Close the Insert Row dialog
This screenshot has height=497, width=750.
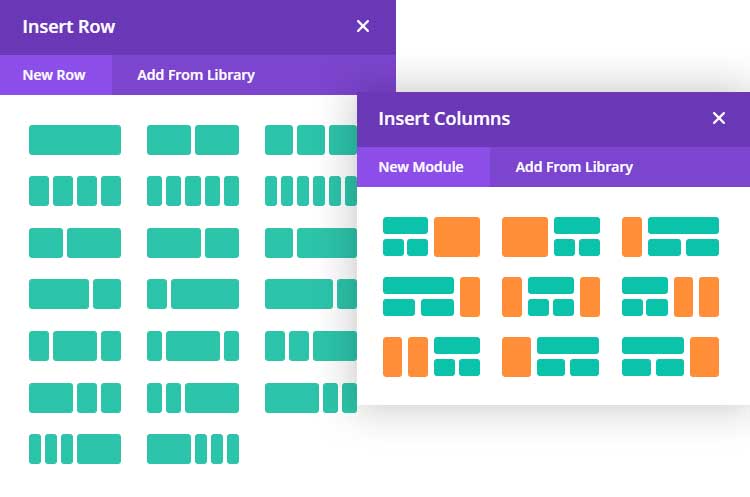[x=363, y=26]
